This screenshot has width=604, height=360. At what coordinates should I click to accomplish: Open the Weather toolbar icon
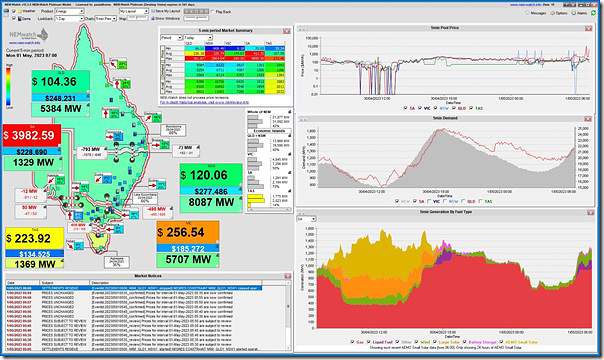pos(20,11)
